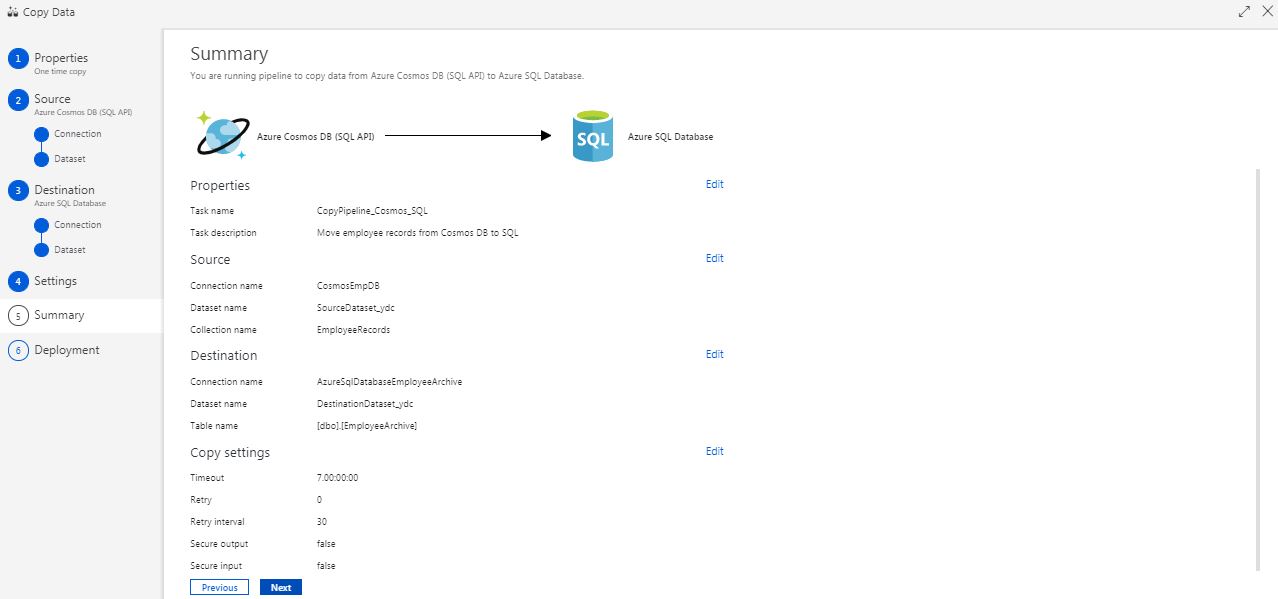Expand the wizard to full screen

[1243, 11]
